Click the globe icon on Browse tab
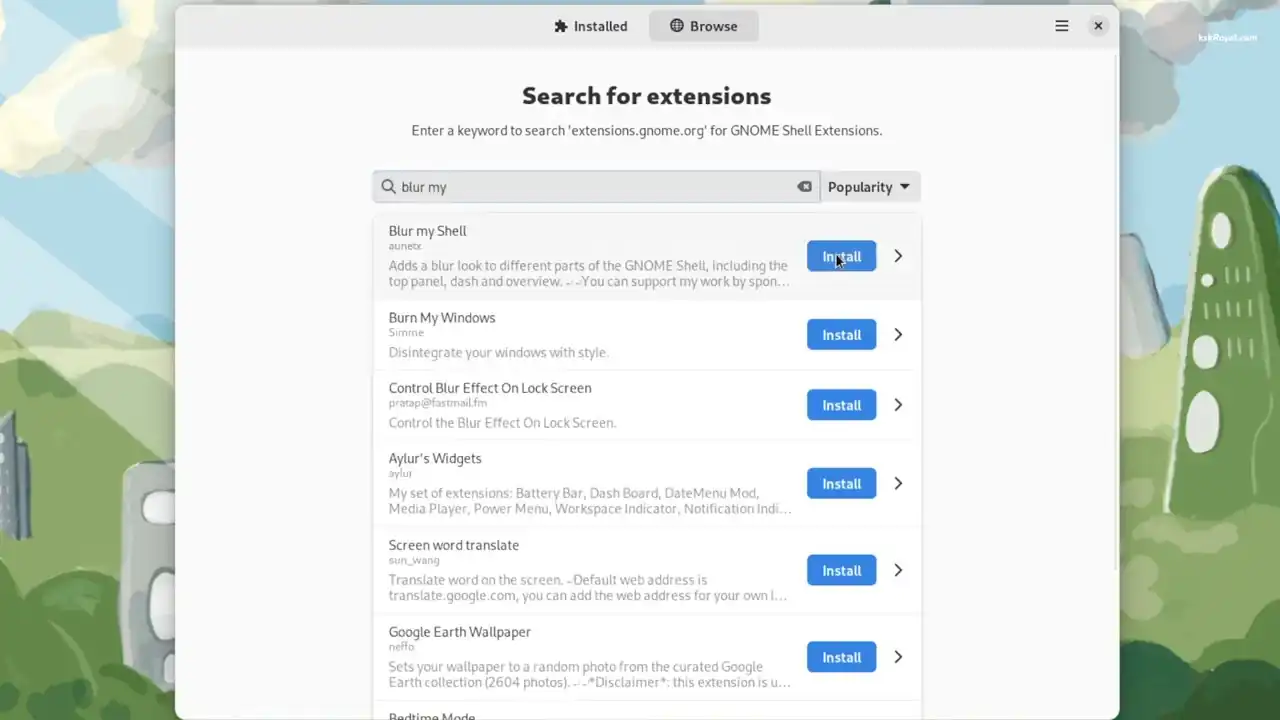The image size is (1280, 720). pyautogui.click(x=677, y=26)
